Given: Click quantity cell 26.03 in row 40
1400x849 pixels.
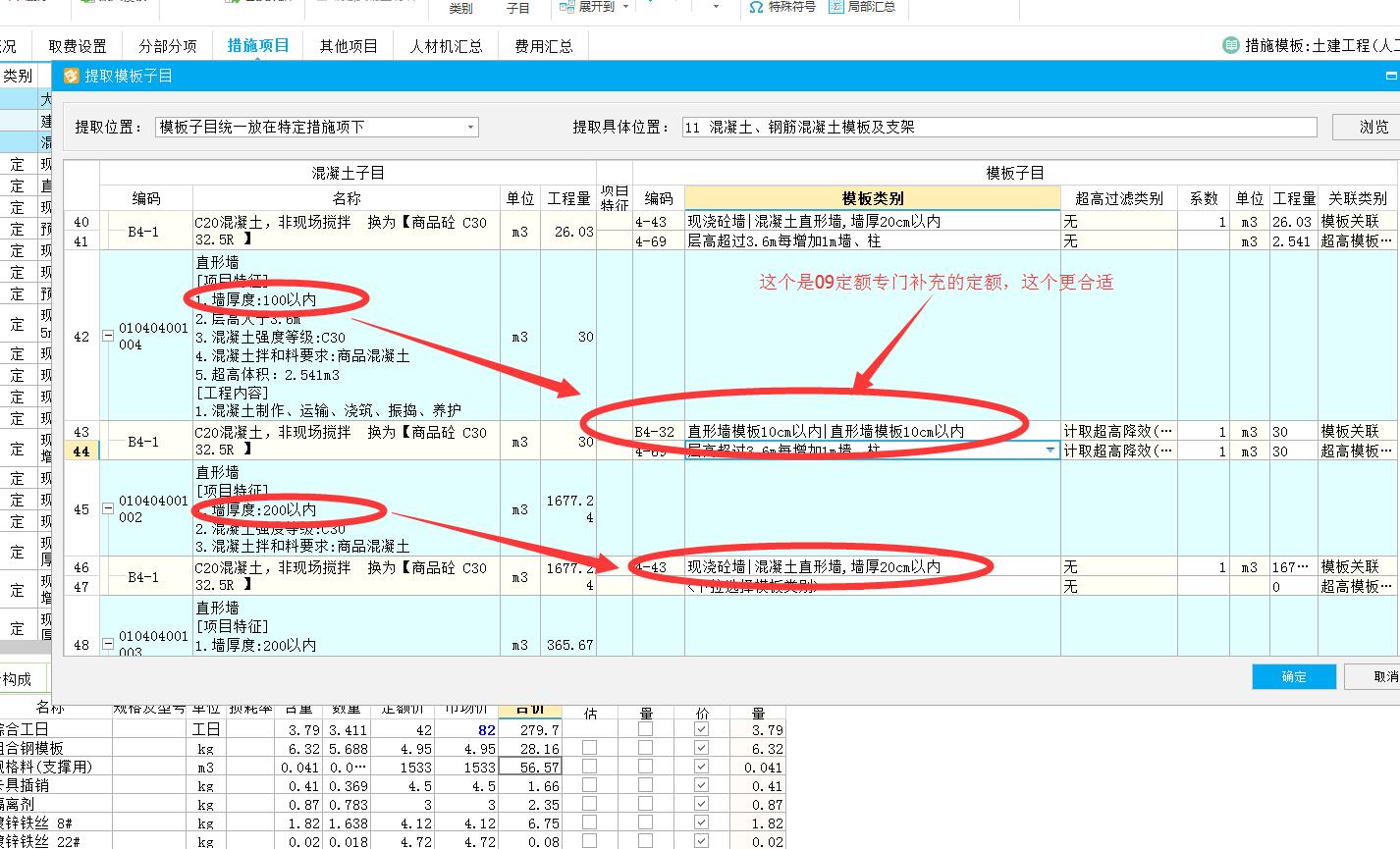Looking at the screenshot, I should (568, 231).
